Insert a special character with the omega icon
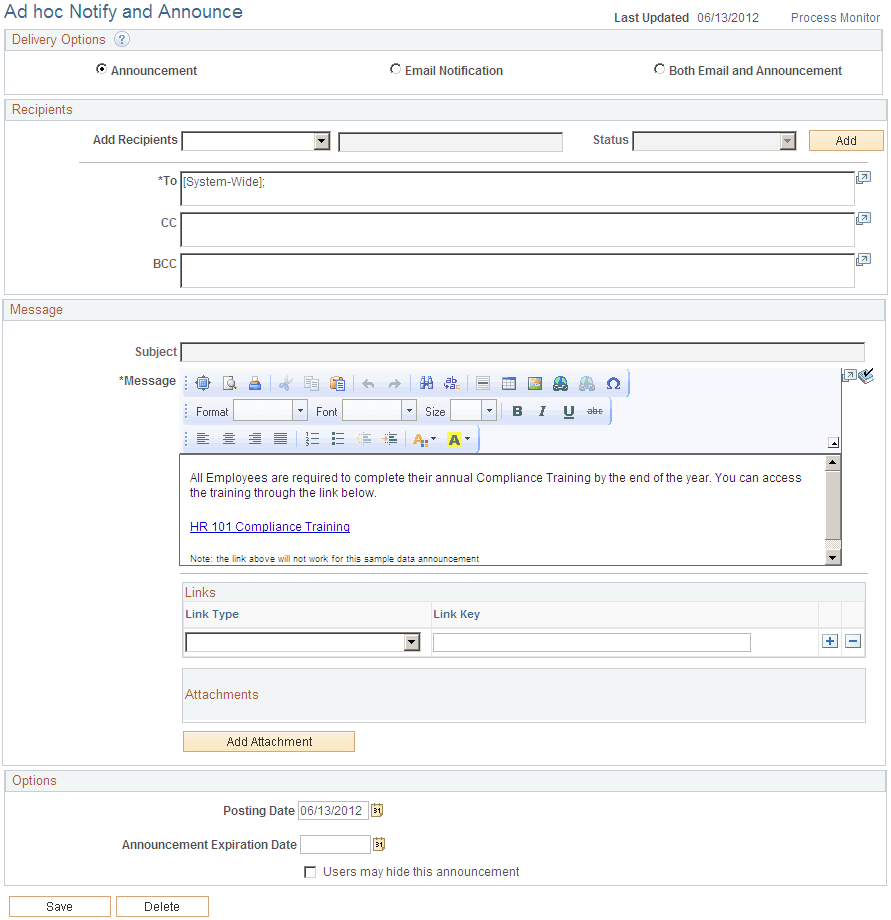 tap(613, 383)
